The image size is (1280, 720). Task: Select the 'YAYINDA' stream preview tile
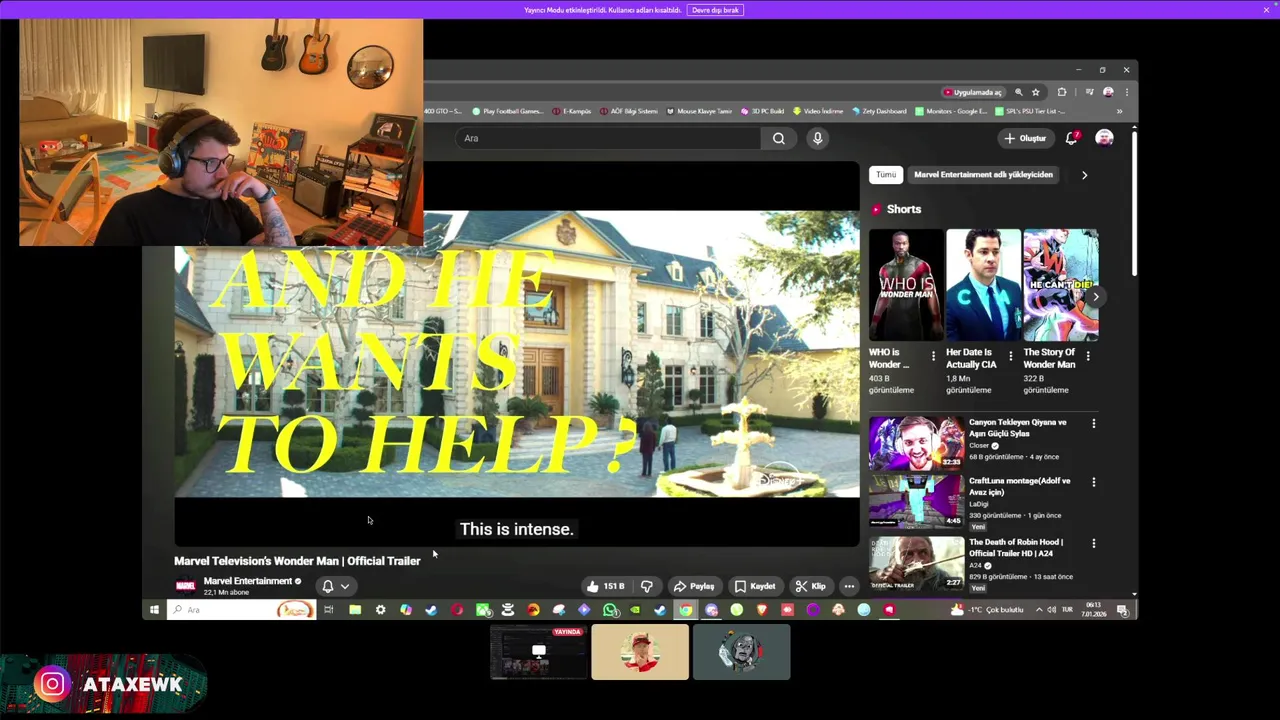538,652
